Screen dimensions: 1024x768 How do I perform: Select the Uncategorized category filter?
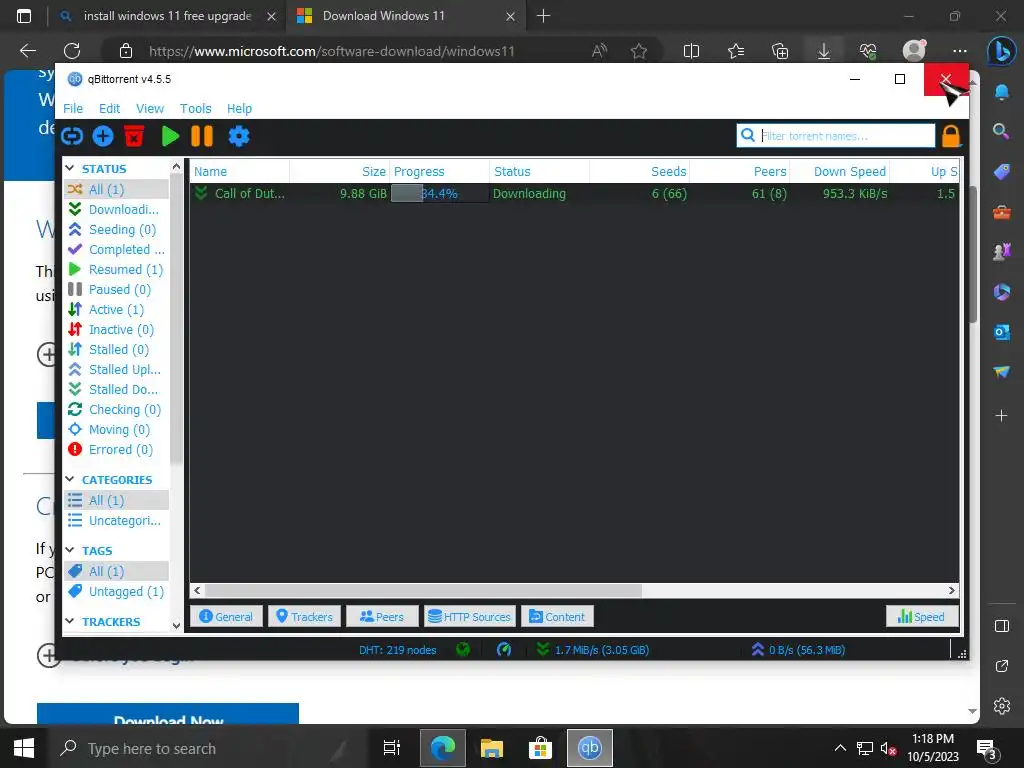(116, 520)
